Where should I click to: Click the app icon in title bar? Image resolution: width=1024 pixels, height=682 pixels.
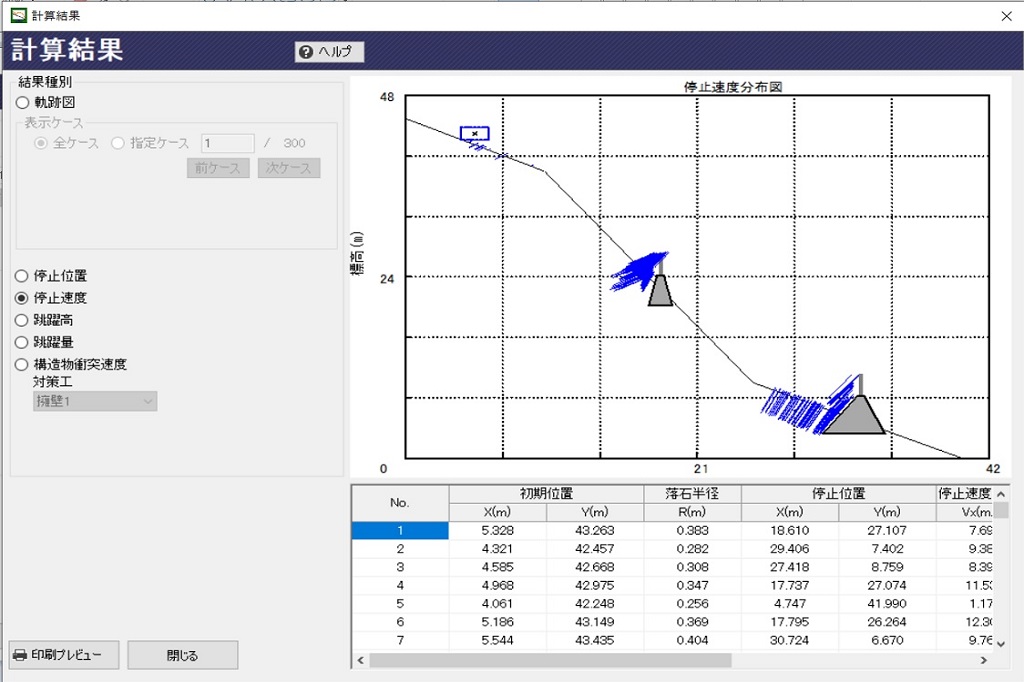point(17,15)
